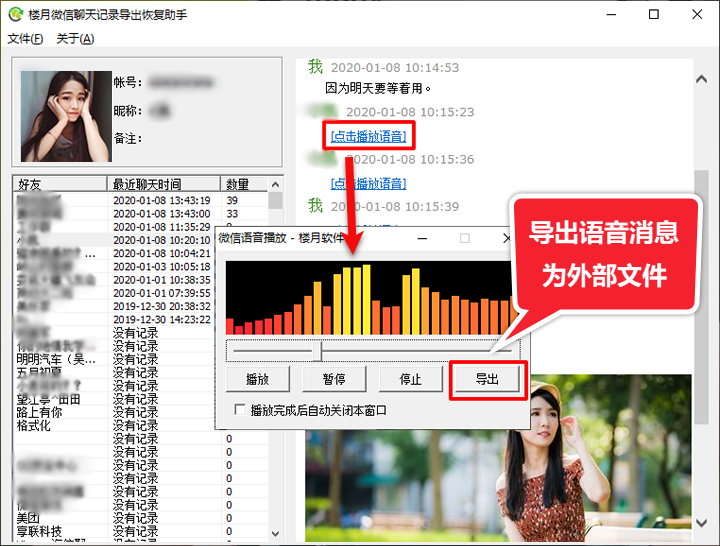The width and height of the screenshot is (720, 546).
Task: Click the app logo in title bar
Action: 15,14
